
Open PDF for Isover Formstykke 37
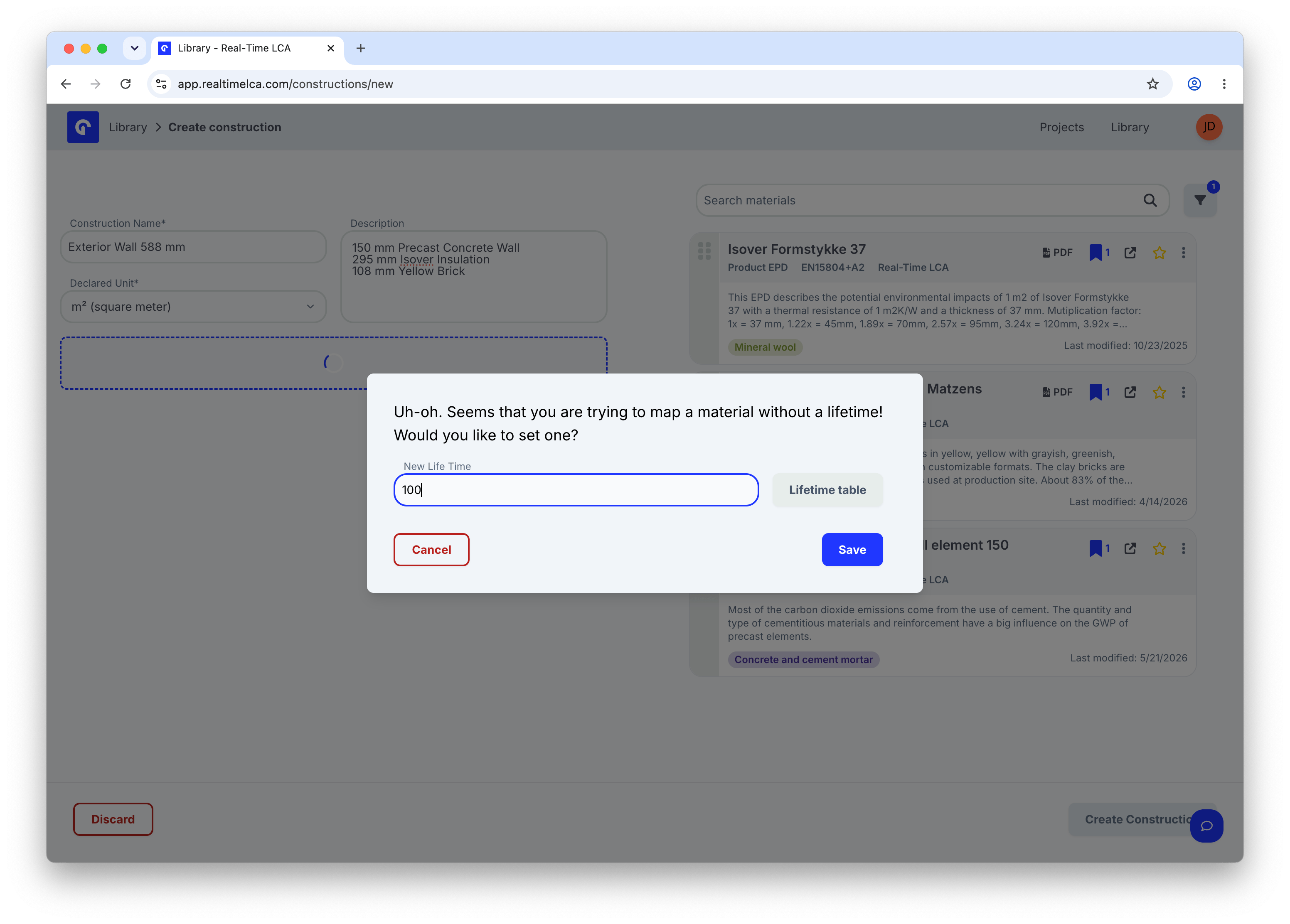[1057, 253]
